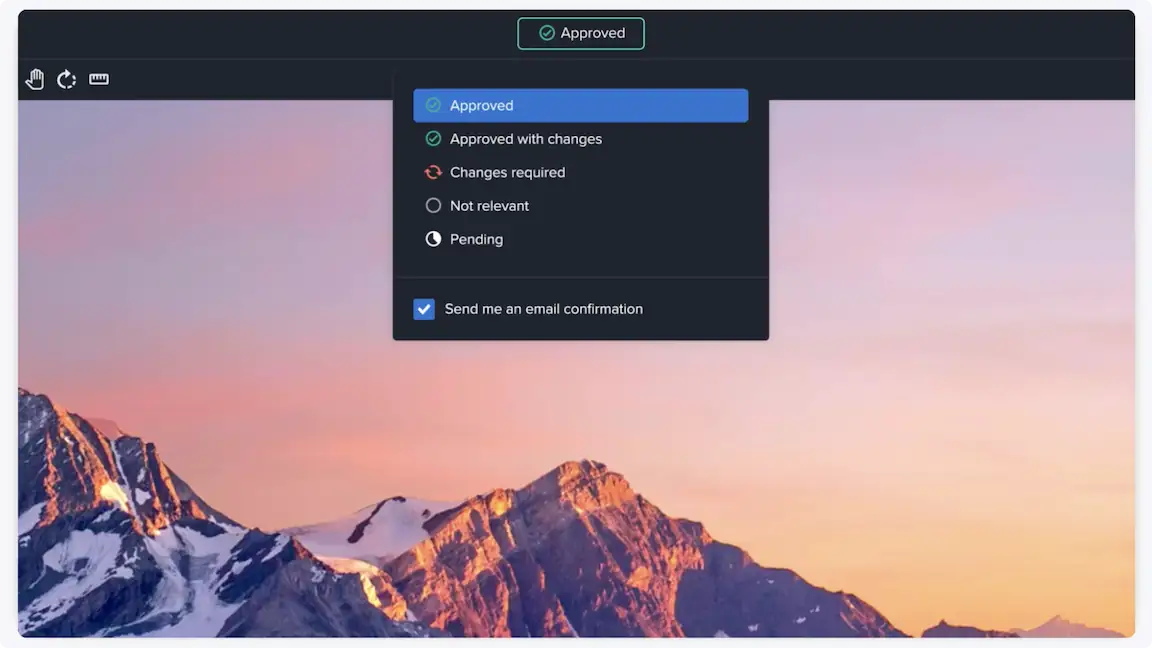
Task: Click the highlighted blue Approved row
Action: (x=580, y=105)
